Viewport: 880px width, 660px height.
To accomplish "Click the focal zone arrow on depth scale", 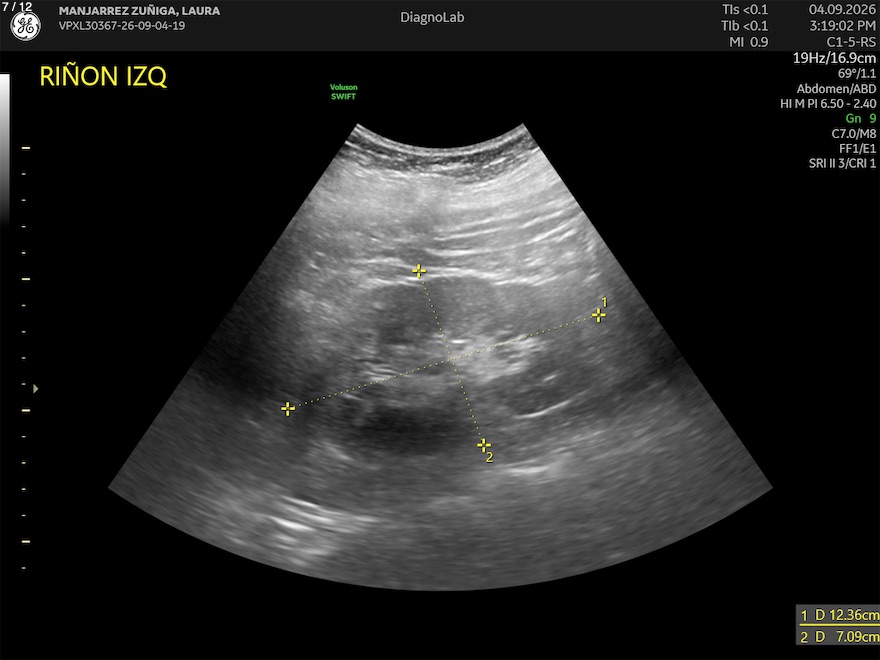I will coord(35,388).
